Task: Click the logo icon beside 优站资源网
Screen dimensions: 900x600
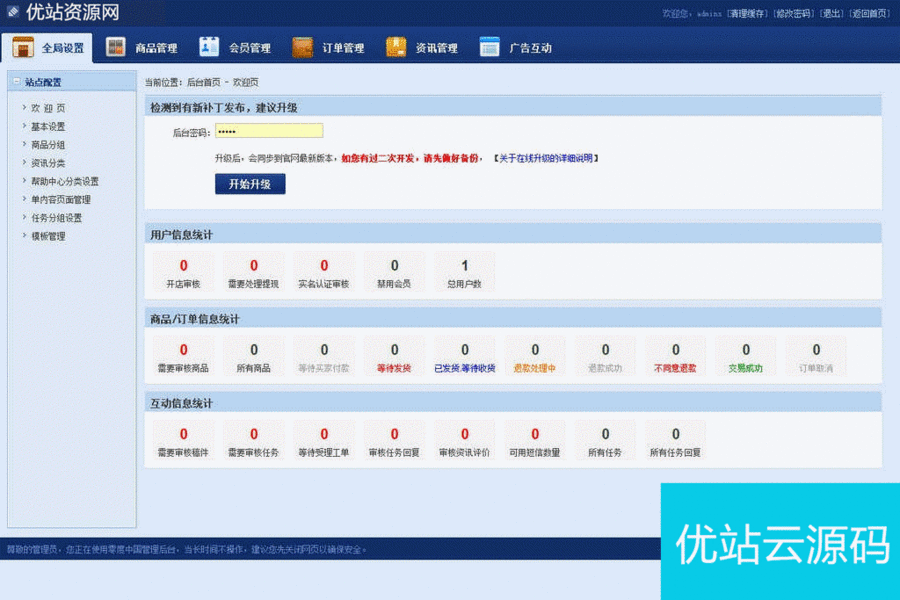Action: click(x=13, y=11)
